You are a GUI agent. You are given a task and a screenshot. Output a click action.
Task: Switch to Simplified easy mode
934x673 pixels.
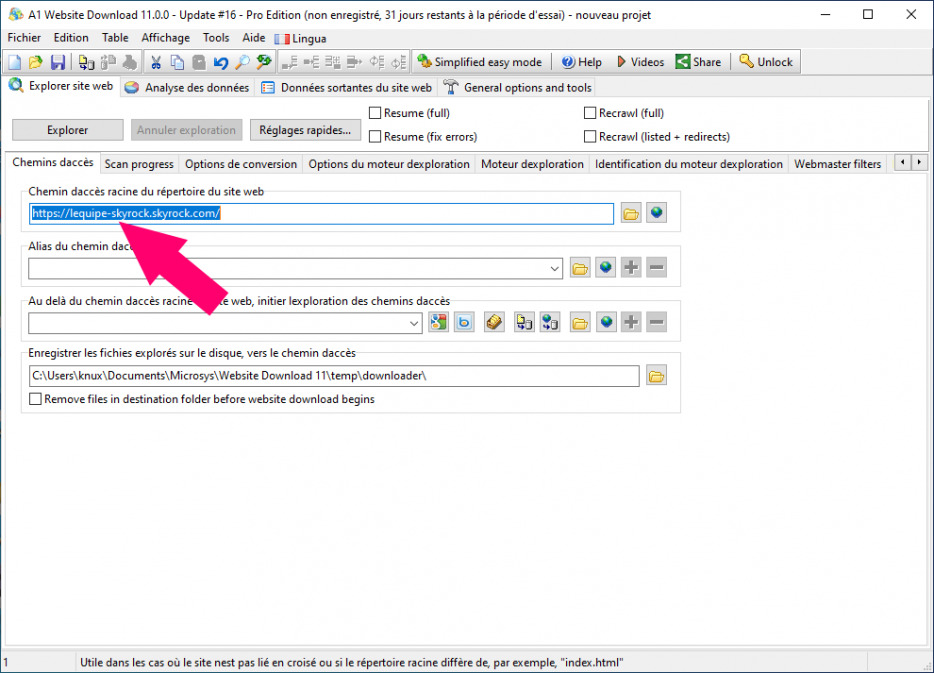coord(480,62)
